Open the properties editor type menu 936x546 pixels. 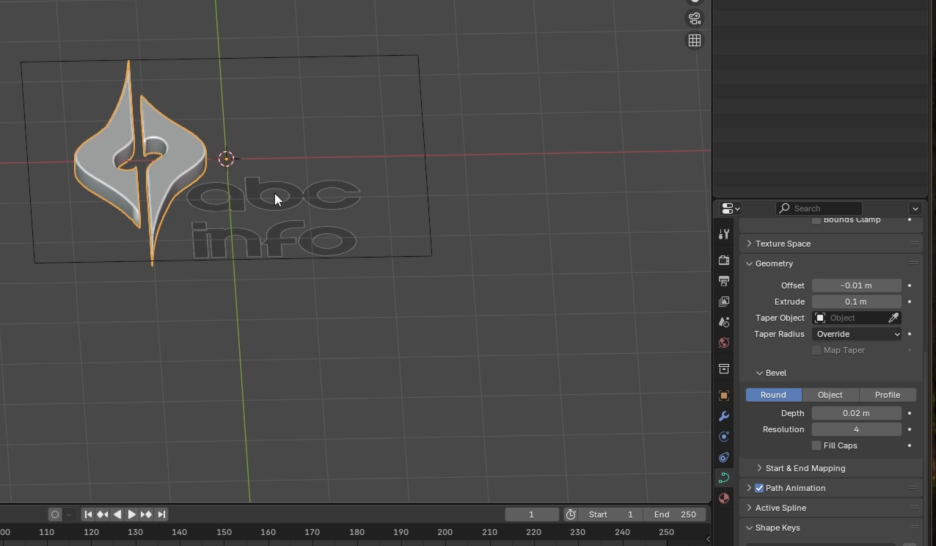click(731, 208)
